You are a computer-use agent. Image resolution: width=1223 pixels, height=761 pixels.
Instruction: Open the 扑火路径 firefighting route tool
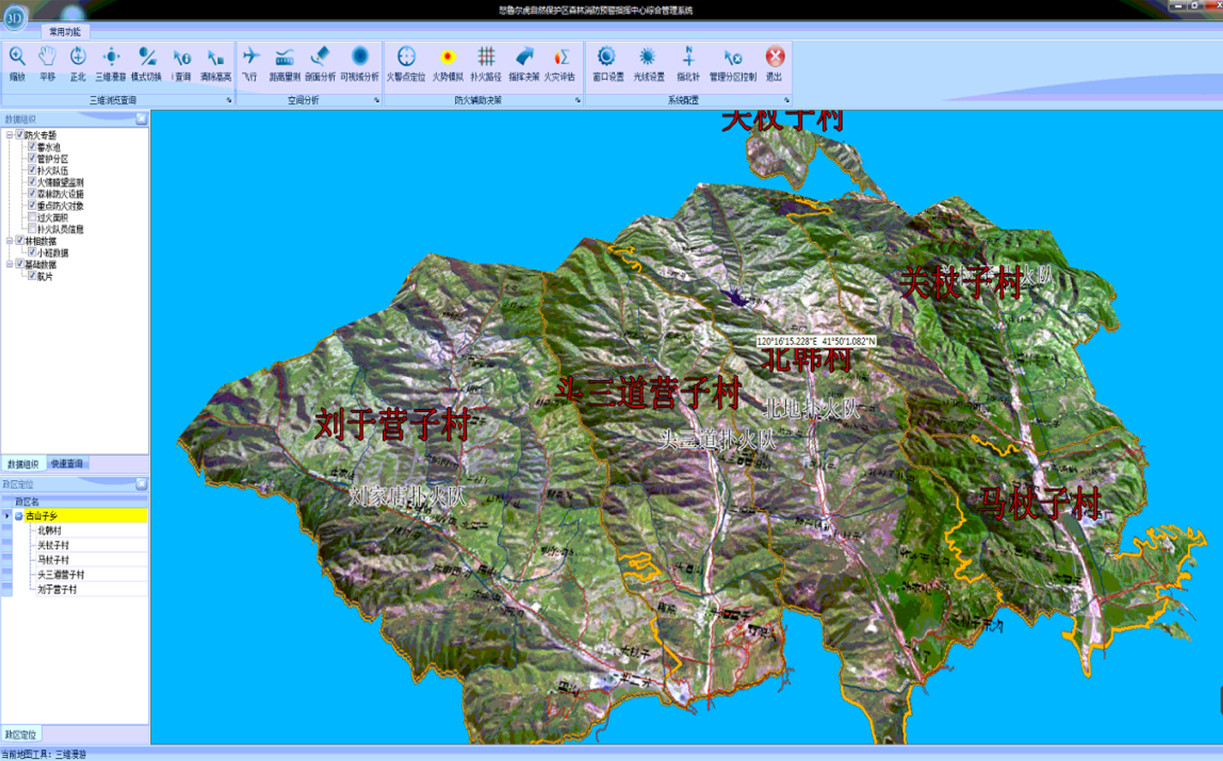pyautogui.click(x=486, y=62)
